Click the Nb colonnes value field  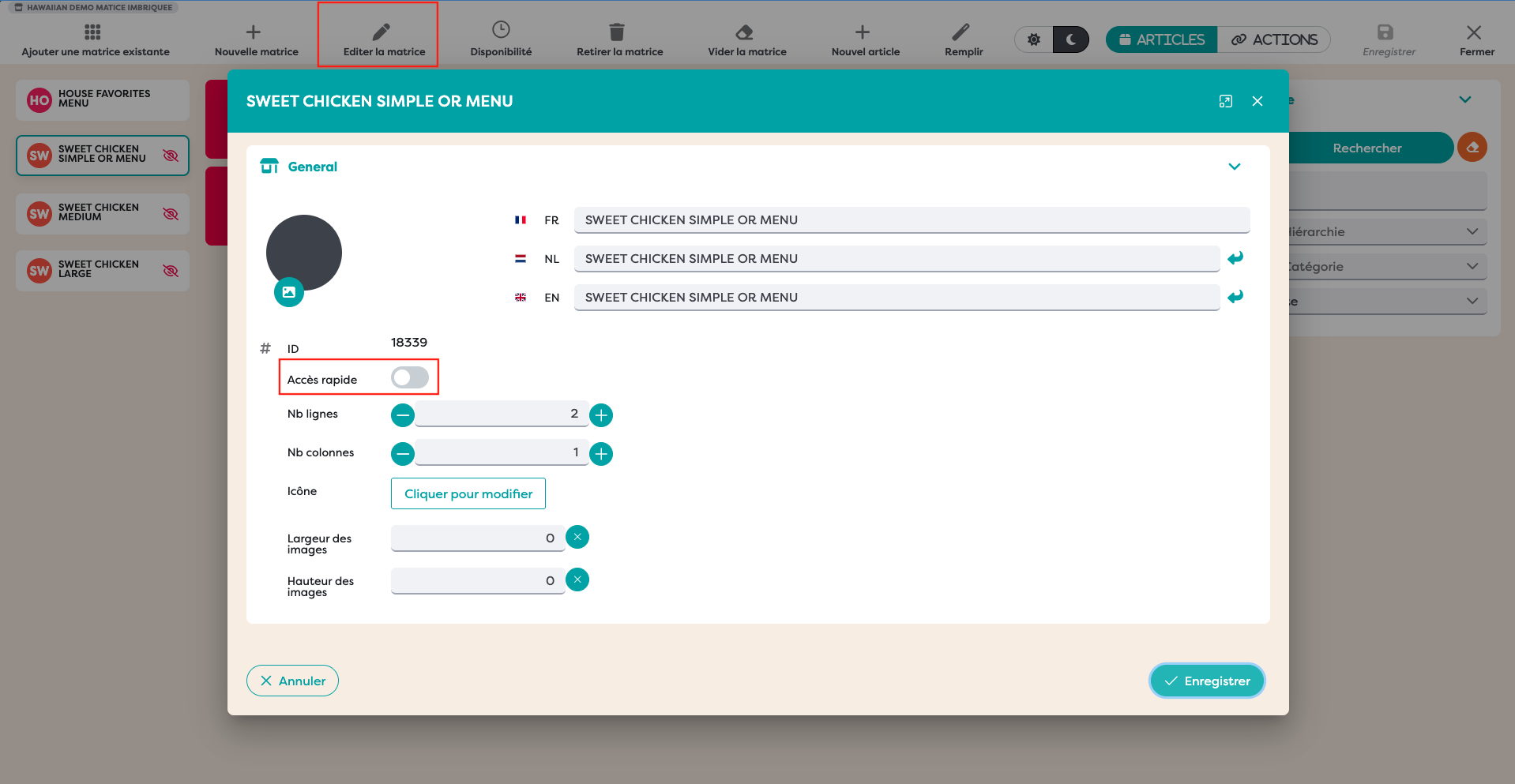pyautogui.click(x=502, y=452)
